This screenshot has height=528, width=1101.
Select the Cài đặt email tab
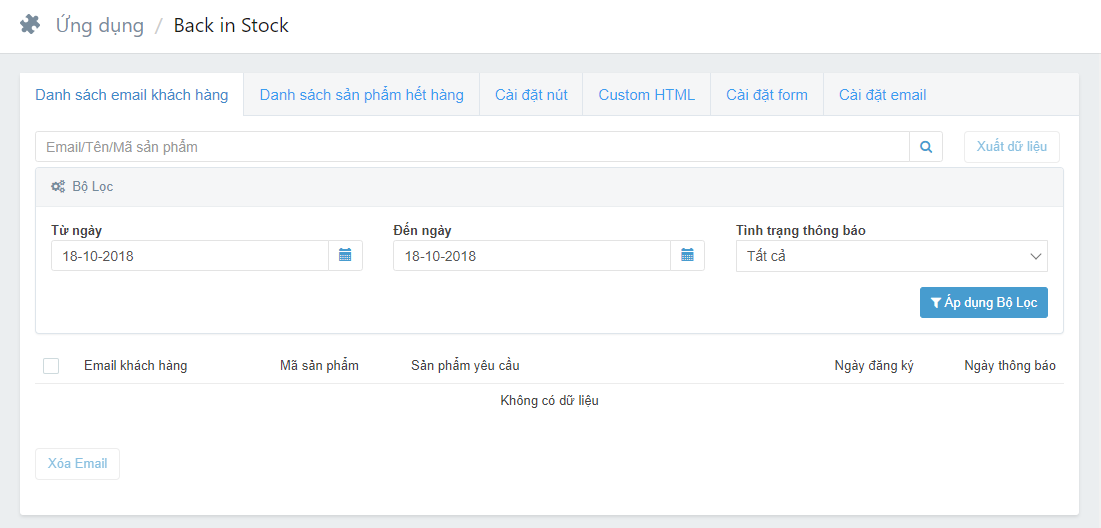(882, 95)
